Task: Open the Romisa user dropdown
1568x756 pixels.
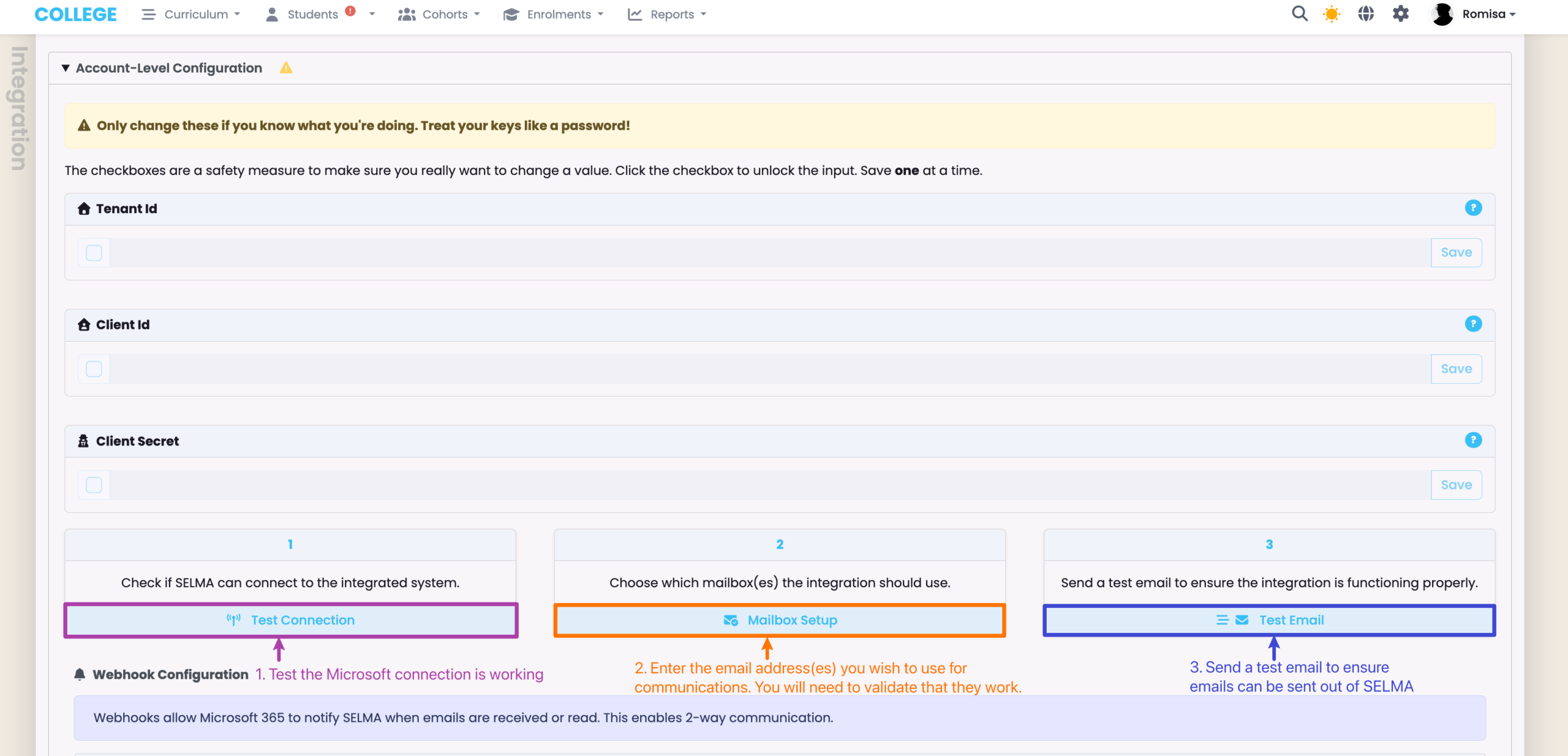Action: (1488, 14)
